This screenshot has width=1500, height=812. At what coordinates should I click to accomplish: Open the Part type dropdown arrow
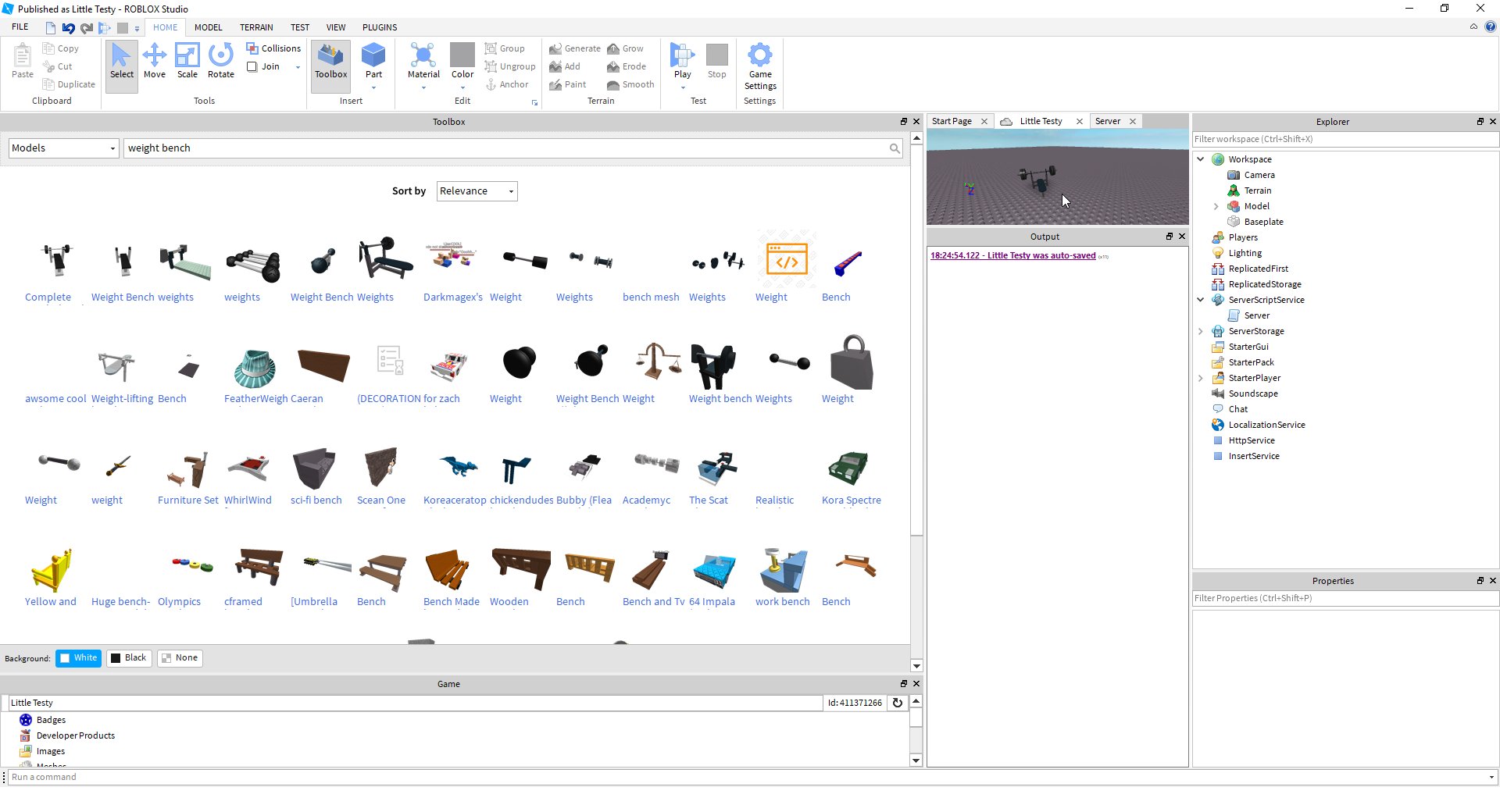pyautogui.click(x=373, y=87)
